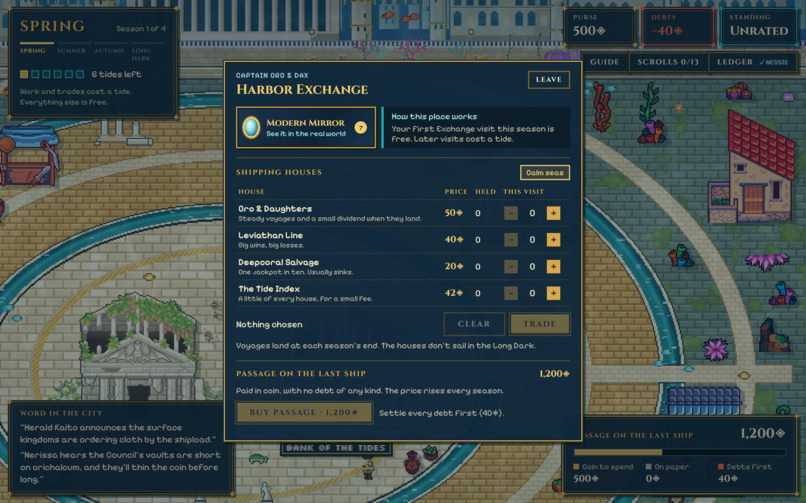Decrease Oro & Daughters shares with minus
This screenshot has width=806, height=503.
pos(510,213)
